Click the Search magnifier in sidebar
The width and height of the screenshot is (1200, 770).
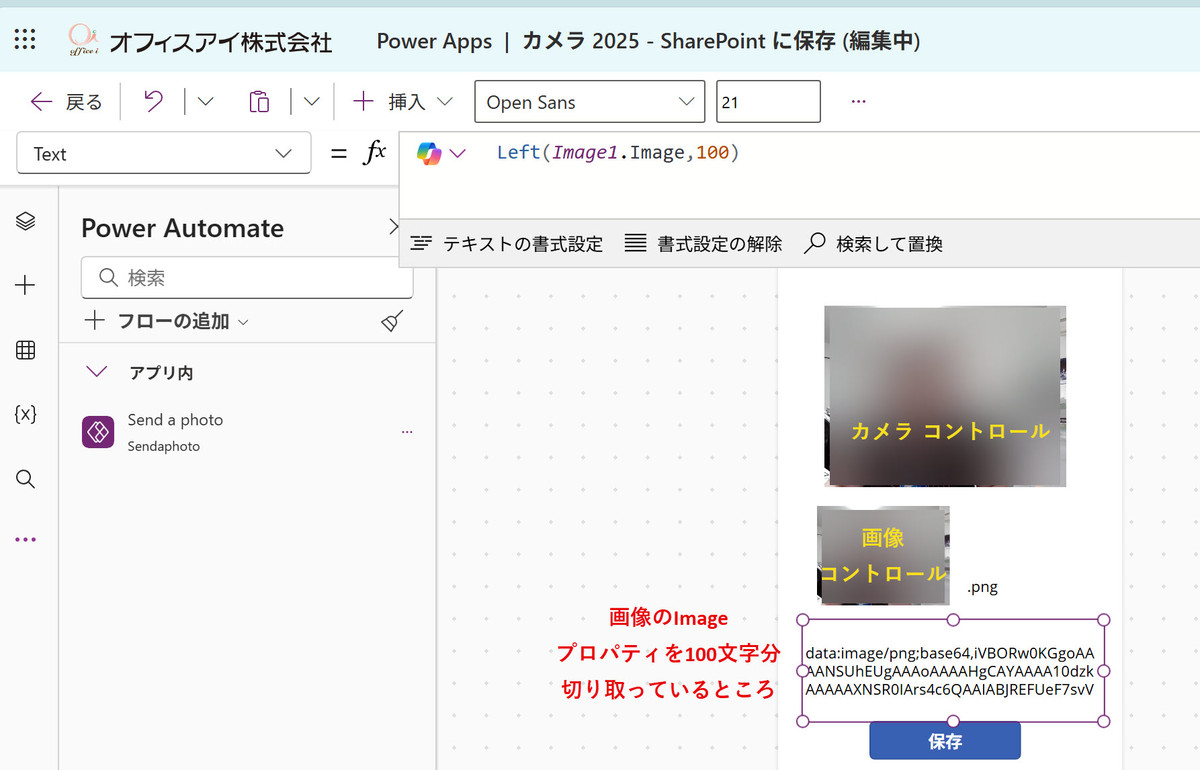pyautogui.click(x=26, y=479)
